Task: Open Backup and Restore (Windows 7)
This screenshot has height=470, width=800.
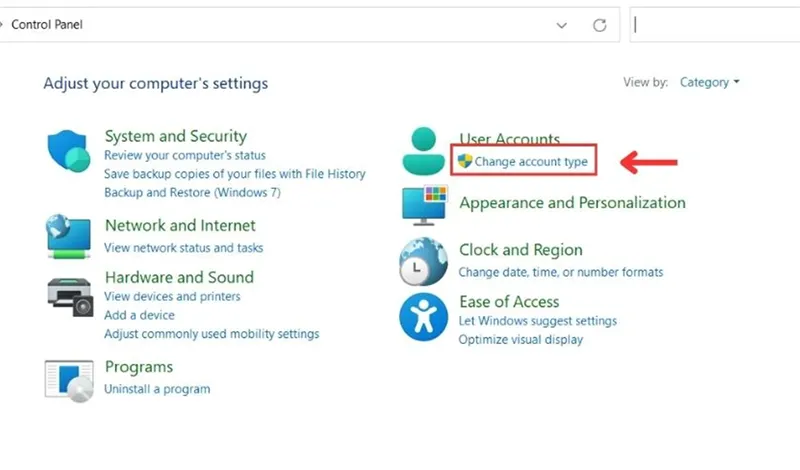Action: pyautogui.click(x=192, y=192)
